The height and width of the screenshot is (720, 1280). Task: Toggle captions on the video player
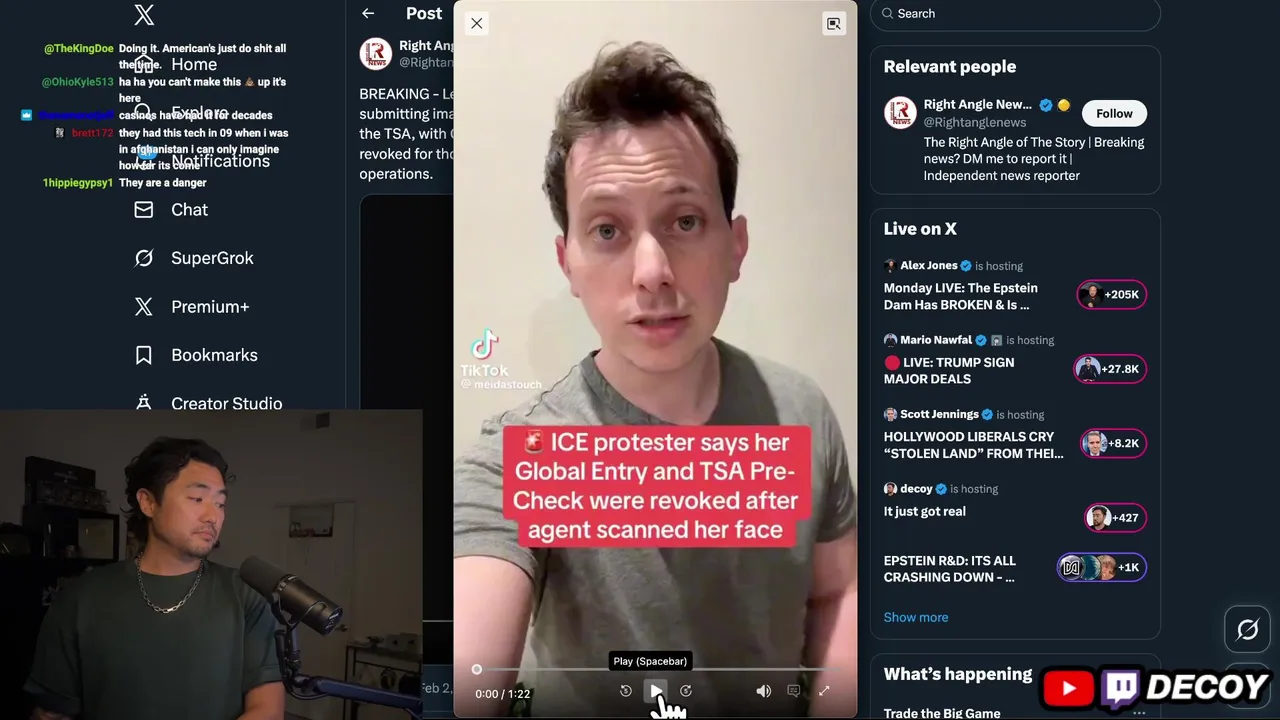pos(793,691)
